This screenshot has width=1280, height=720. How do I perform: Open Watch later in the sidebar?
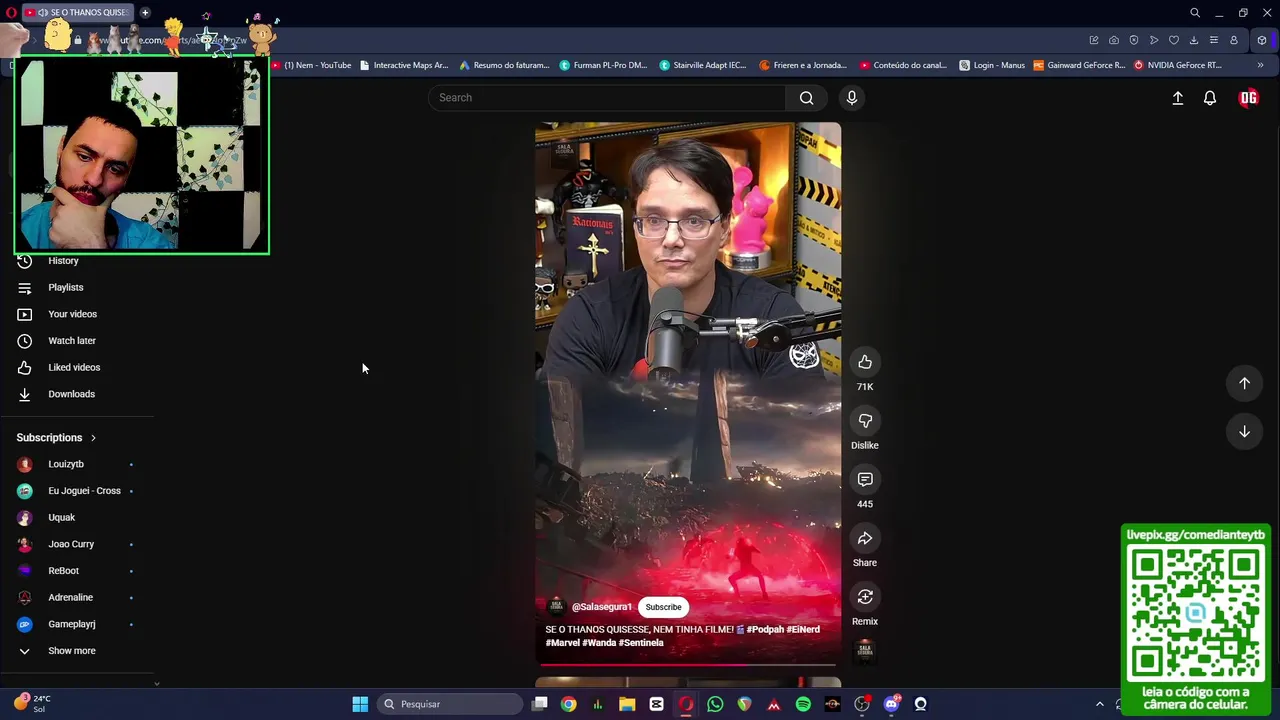(x=72, y=341)
